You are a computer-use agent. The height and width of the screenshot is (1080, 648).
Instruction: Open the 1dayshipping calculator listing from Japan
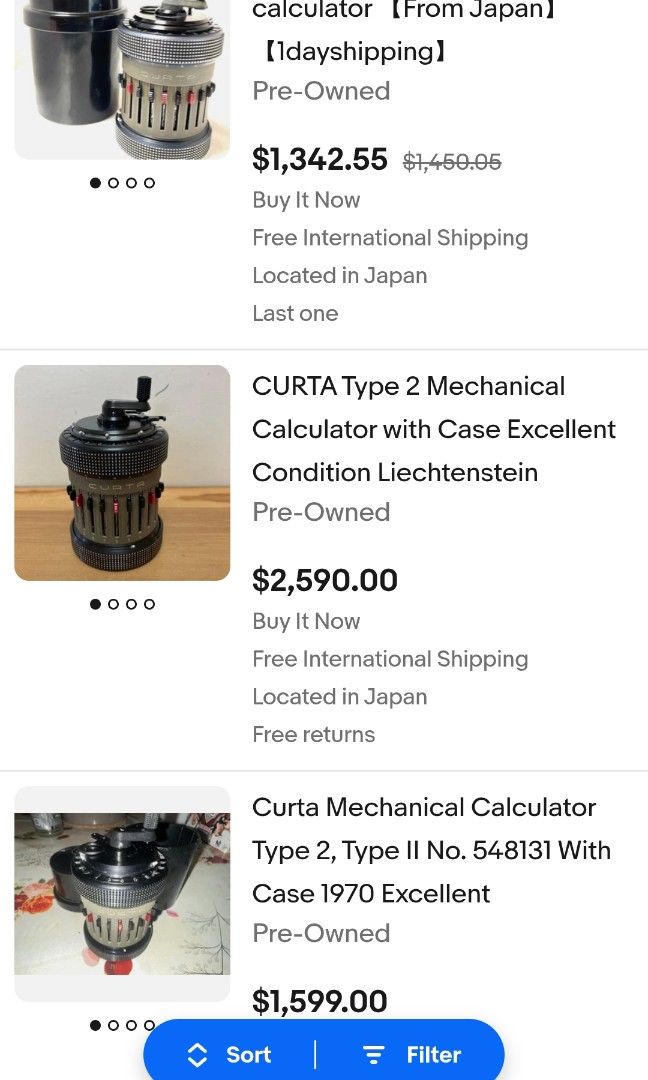tap(400, 30)
